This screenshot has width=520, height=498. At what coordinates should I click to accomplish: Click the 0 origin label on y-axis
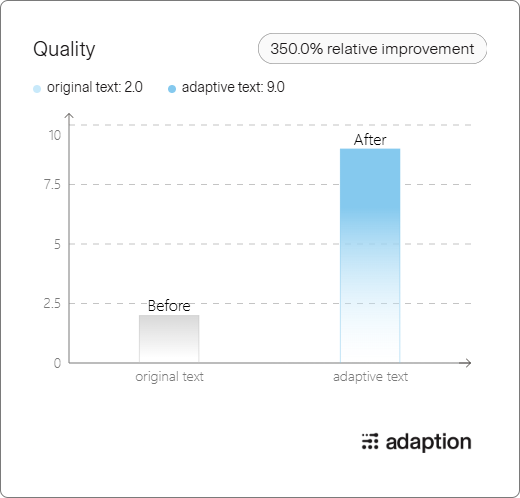pyautogui.click(x=57, y=363)
